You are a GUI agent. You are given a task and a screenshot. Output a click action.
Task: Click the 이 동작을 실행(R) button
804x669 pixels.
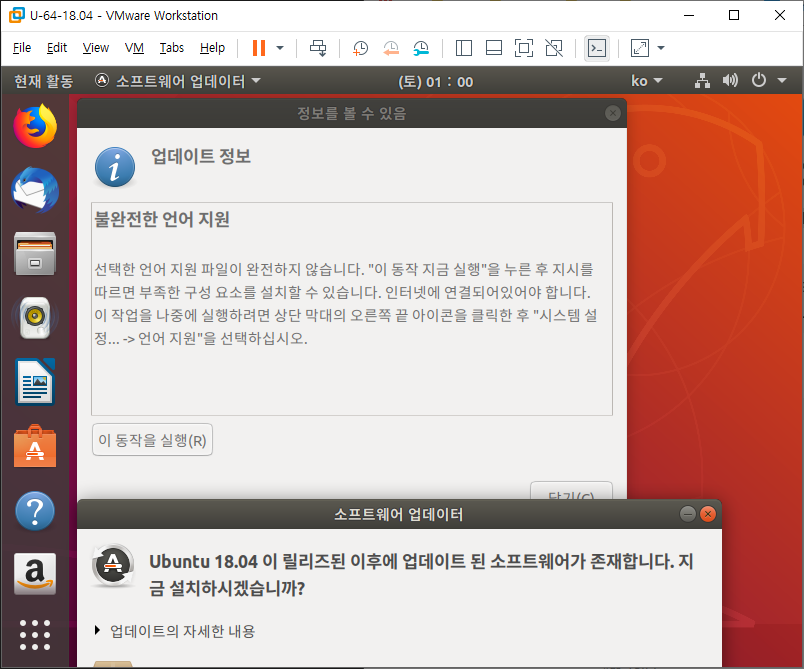152,440
